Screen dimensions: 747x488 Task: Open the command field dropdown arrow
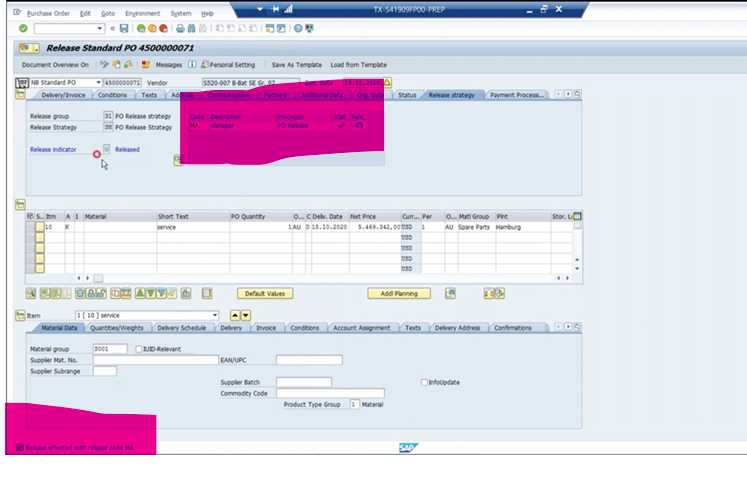point(100,29)
